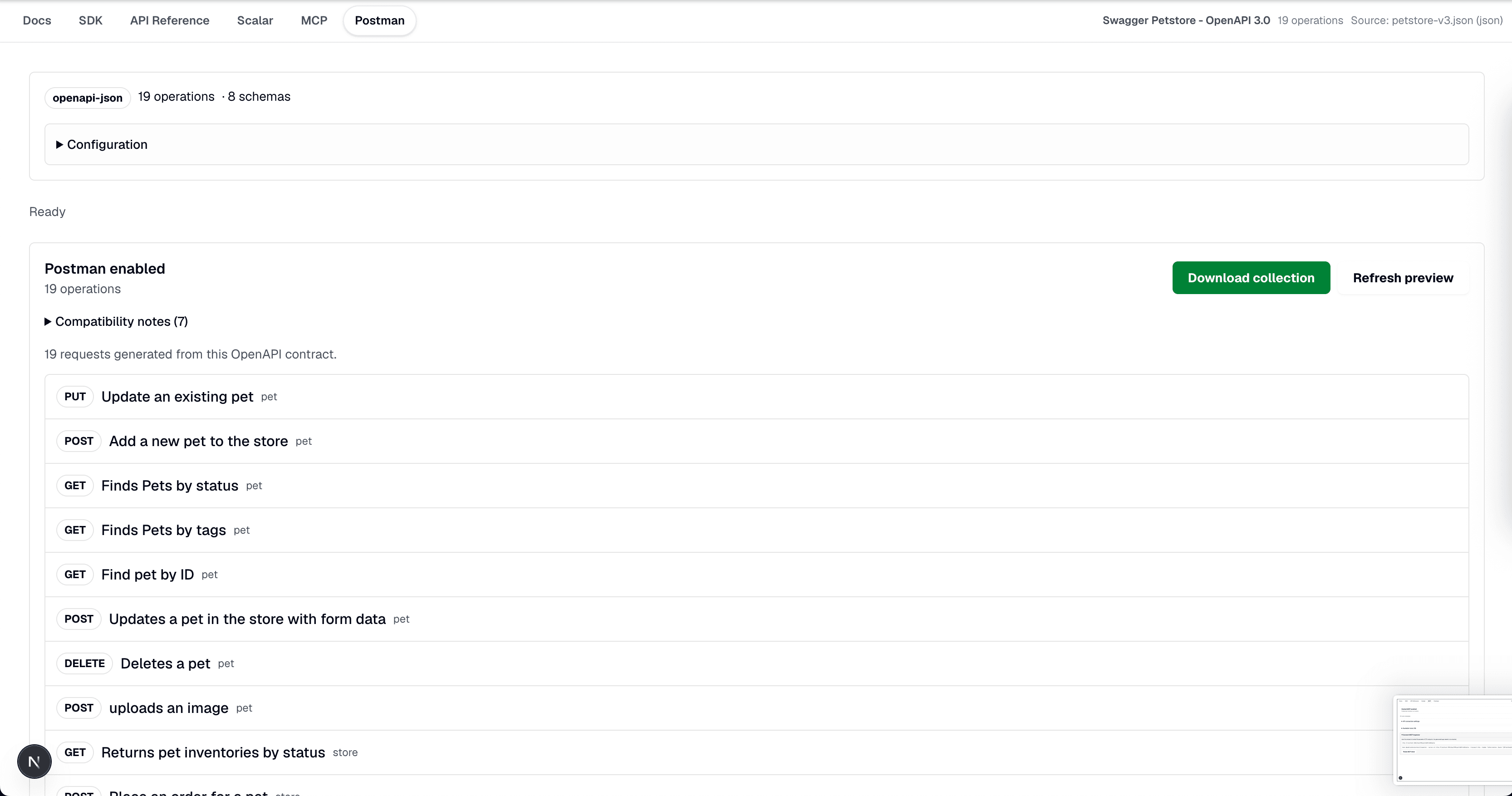This screenshot has height=796, width=1512.
Task: Click the 8 schemas text
Action: 259,97
